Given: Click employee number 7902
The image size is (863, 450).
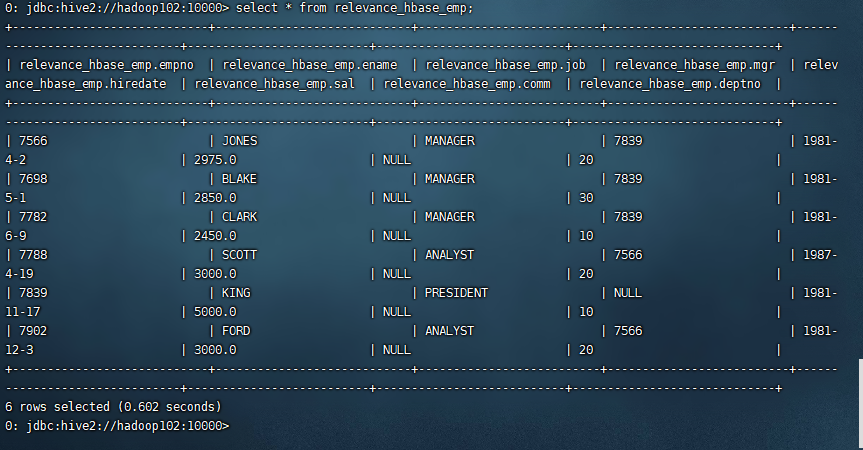Looking at the screenshot, I should pyautogui.click(x=34, y=331).
